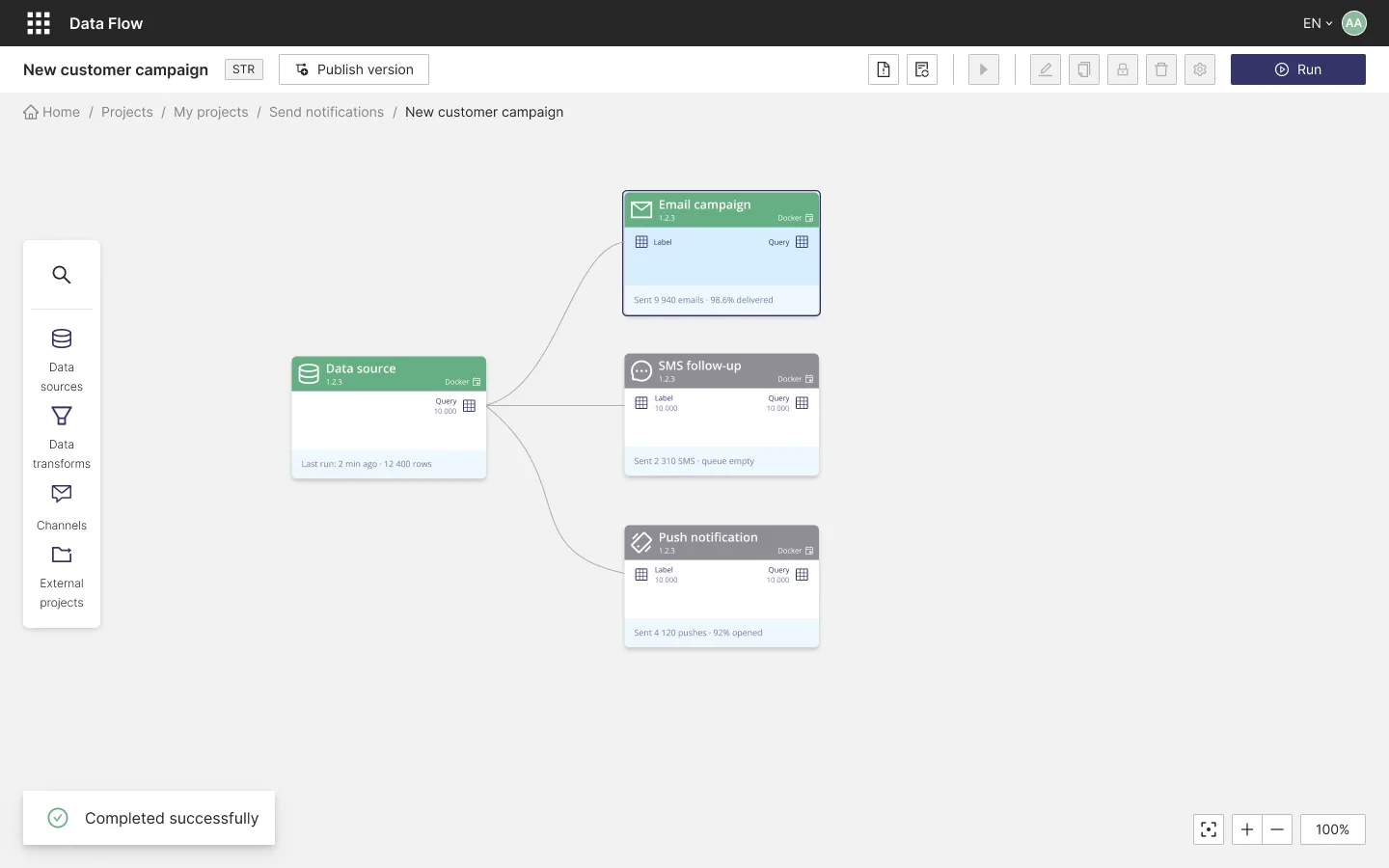The height and width of the screenshot is (868, 1389).
Task: Open Data transforms in side panel
Action: [x=62, y=439]
